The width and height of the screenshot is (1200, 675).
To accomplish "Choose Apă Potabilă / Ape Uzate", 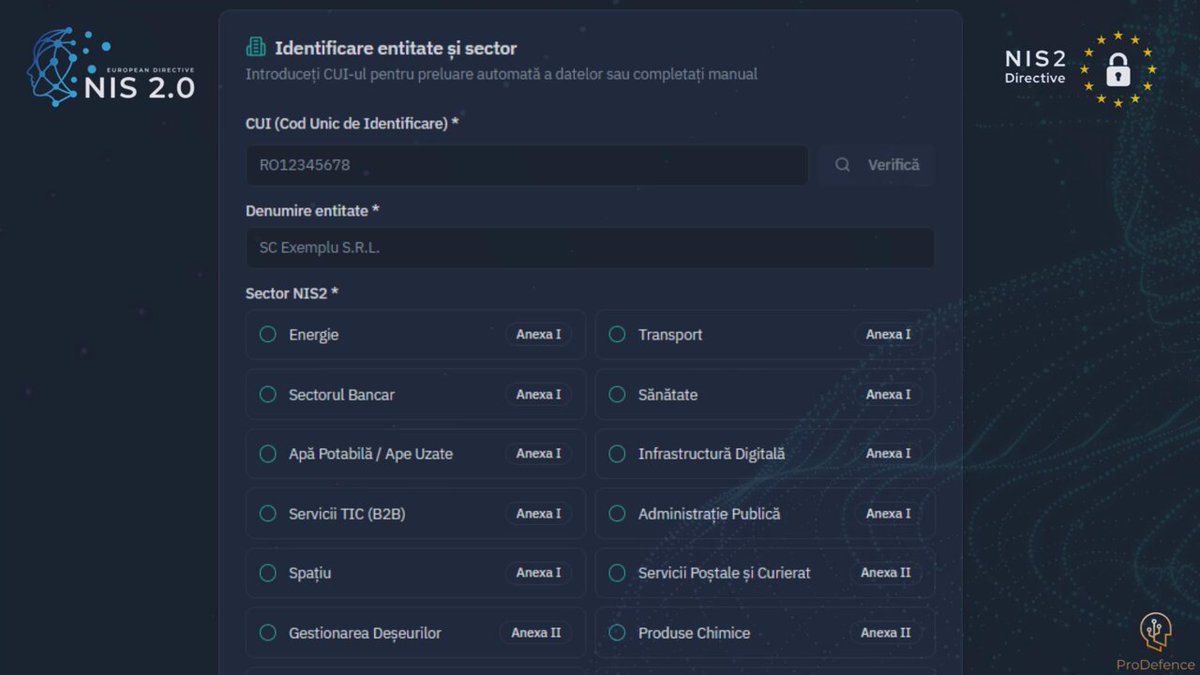I will (416, 454).
